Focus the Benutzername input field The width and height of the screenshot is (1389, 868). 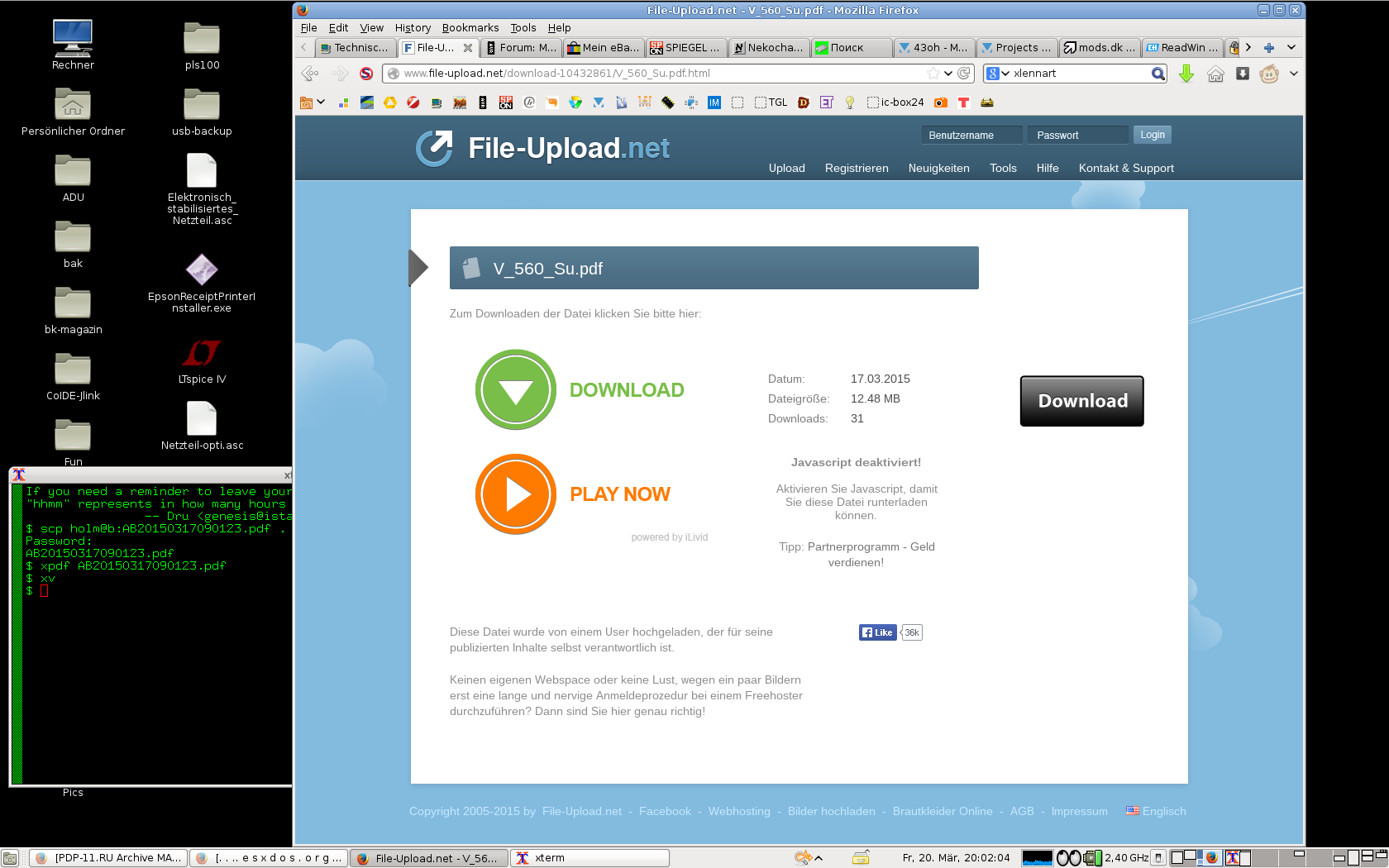click(x=971, y=135)
